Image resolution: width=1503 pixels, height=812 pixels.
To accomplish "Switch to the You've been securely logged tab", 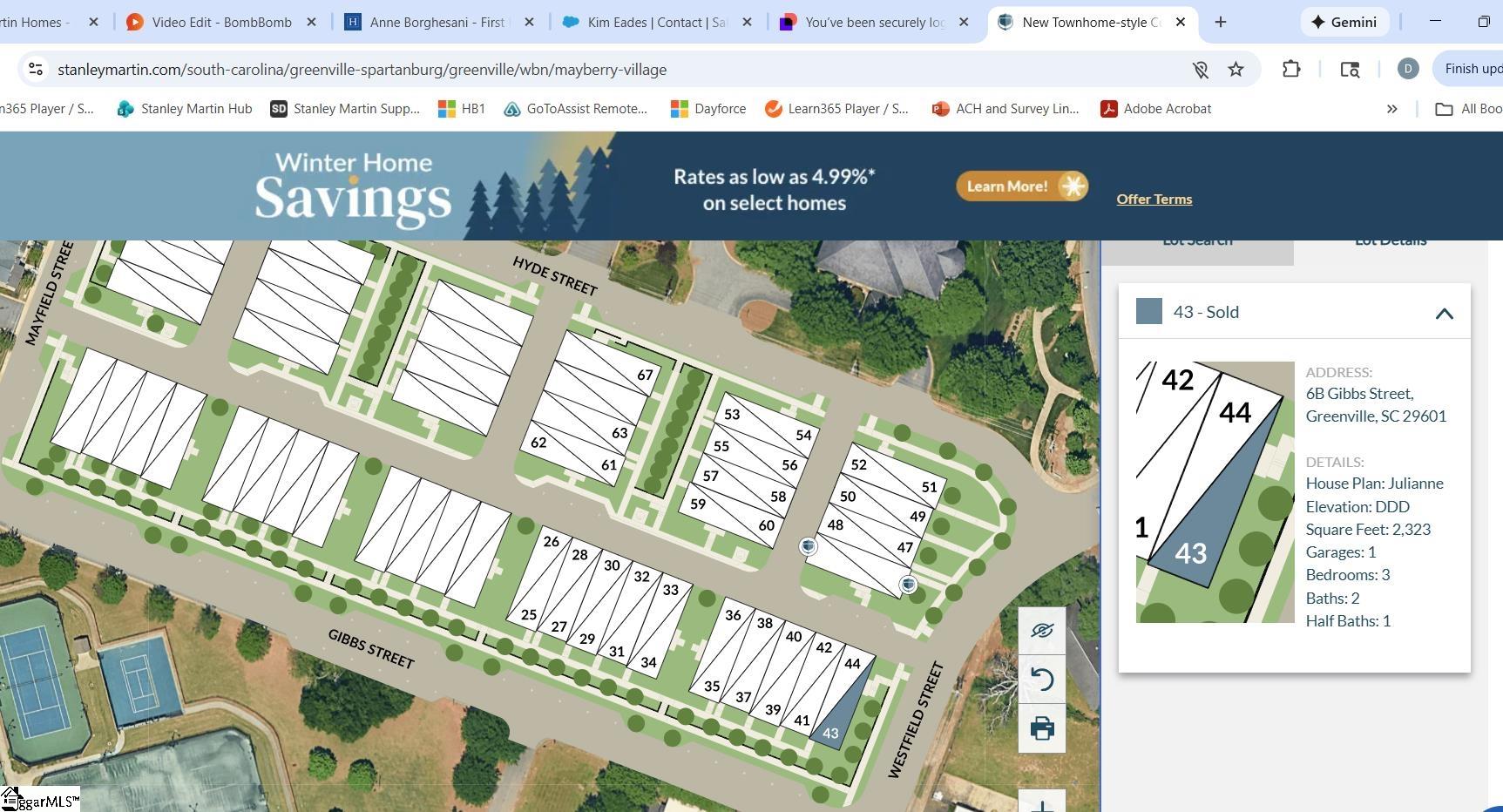I will tap(875, 22).
